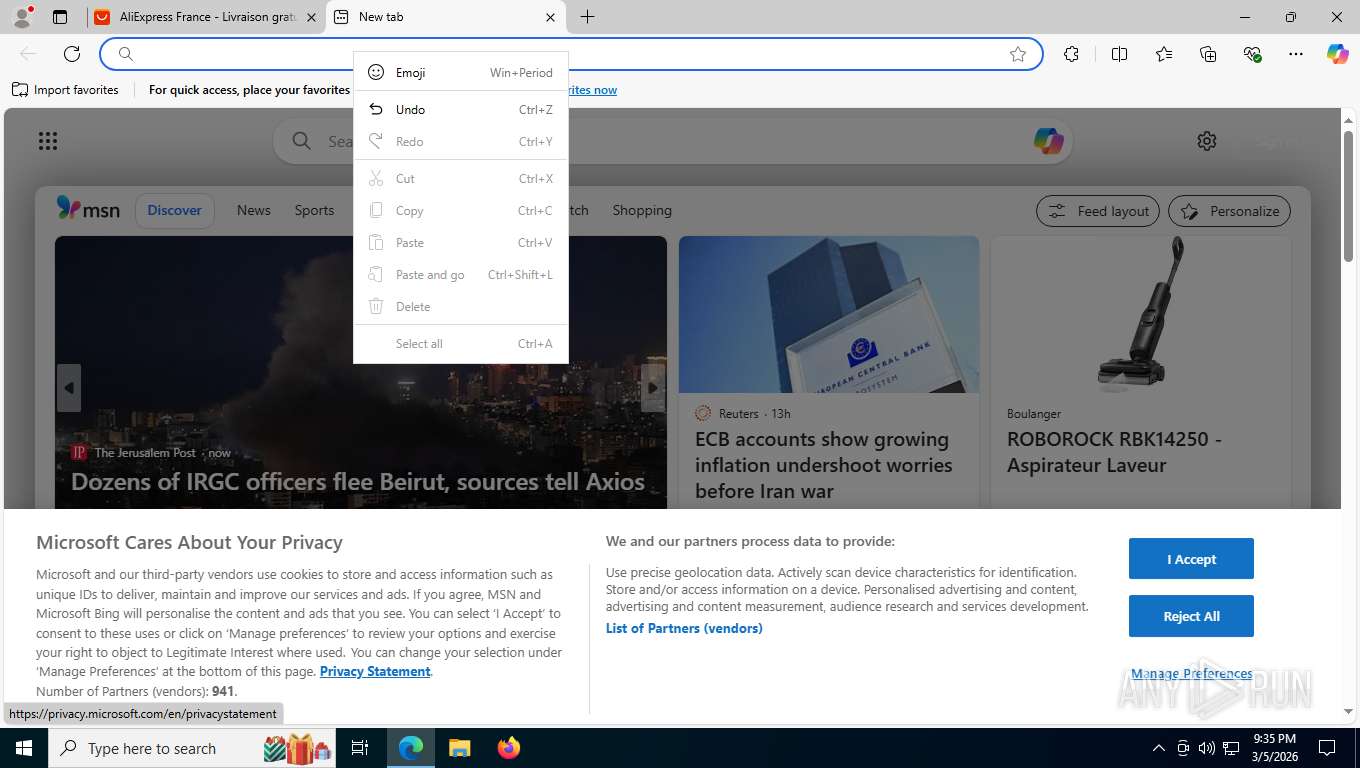Choose Select all from context menu
This screenshot has width=1360, height=768.
[461, 343]
